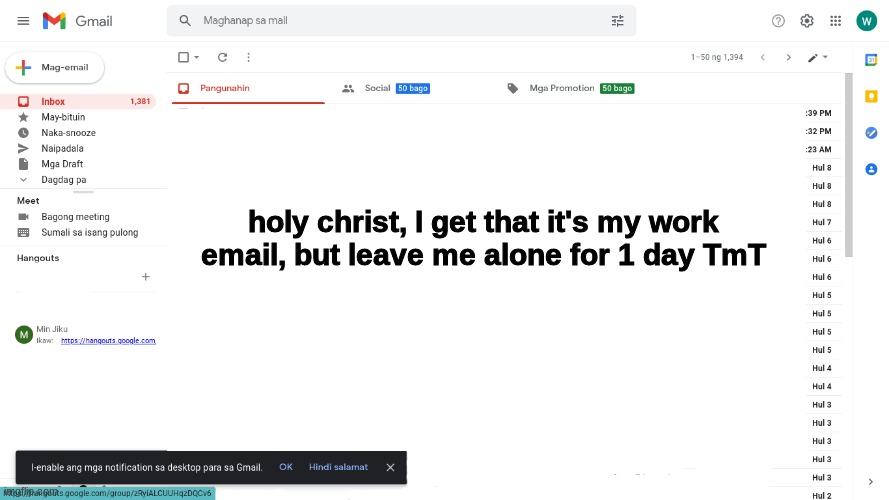Click the message list scrollbar

point(848,164)
